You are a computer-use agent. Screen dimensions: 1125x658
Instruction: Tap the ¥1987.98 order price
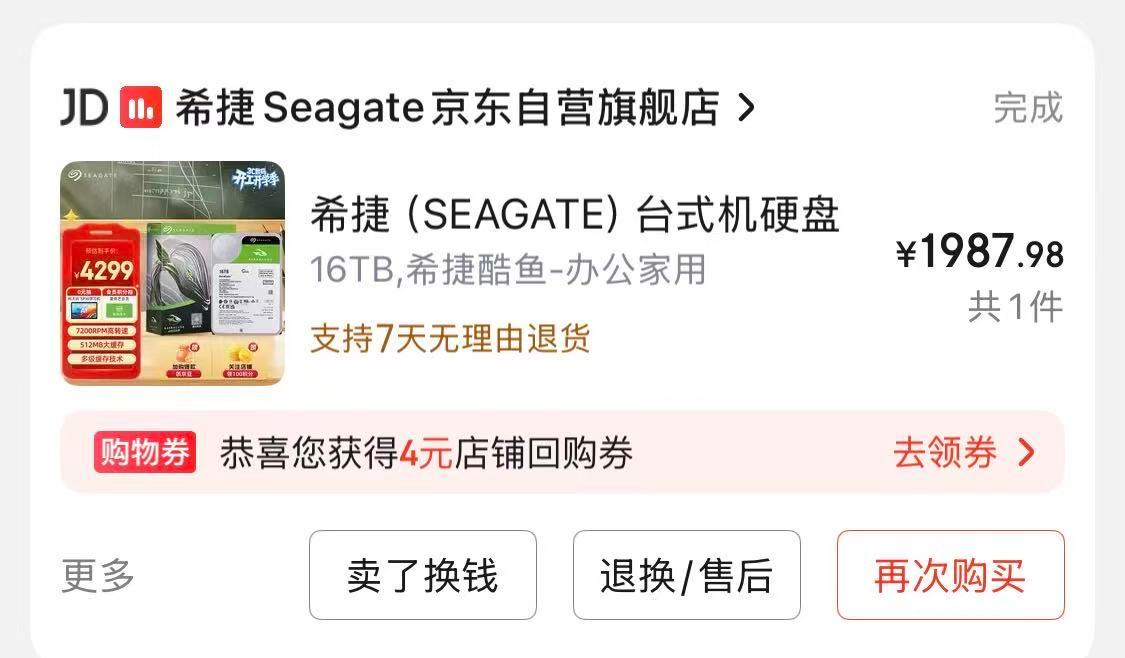point(980,252)
